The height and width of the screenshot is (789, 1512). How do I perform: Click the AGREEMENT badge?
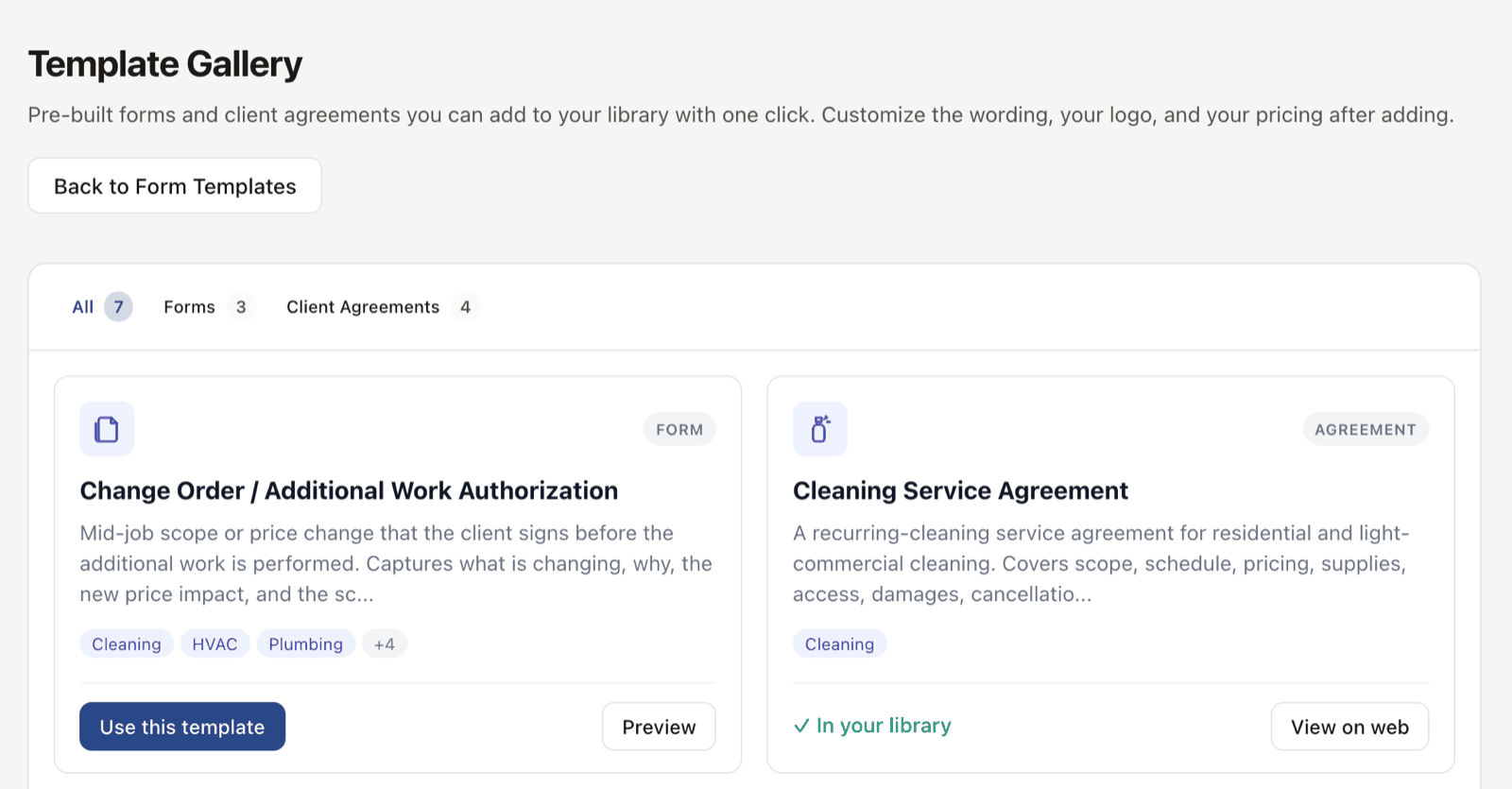click(1366, 430)
